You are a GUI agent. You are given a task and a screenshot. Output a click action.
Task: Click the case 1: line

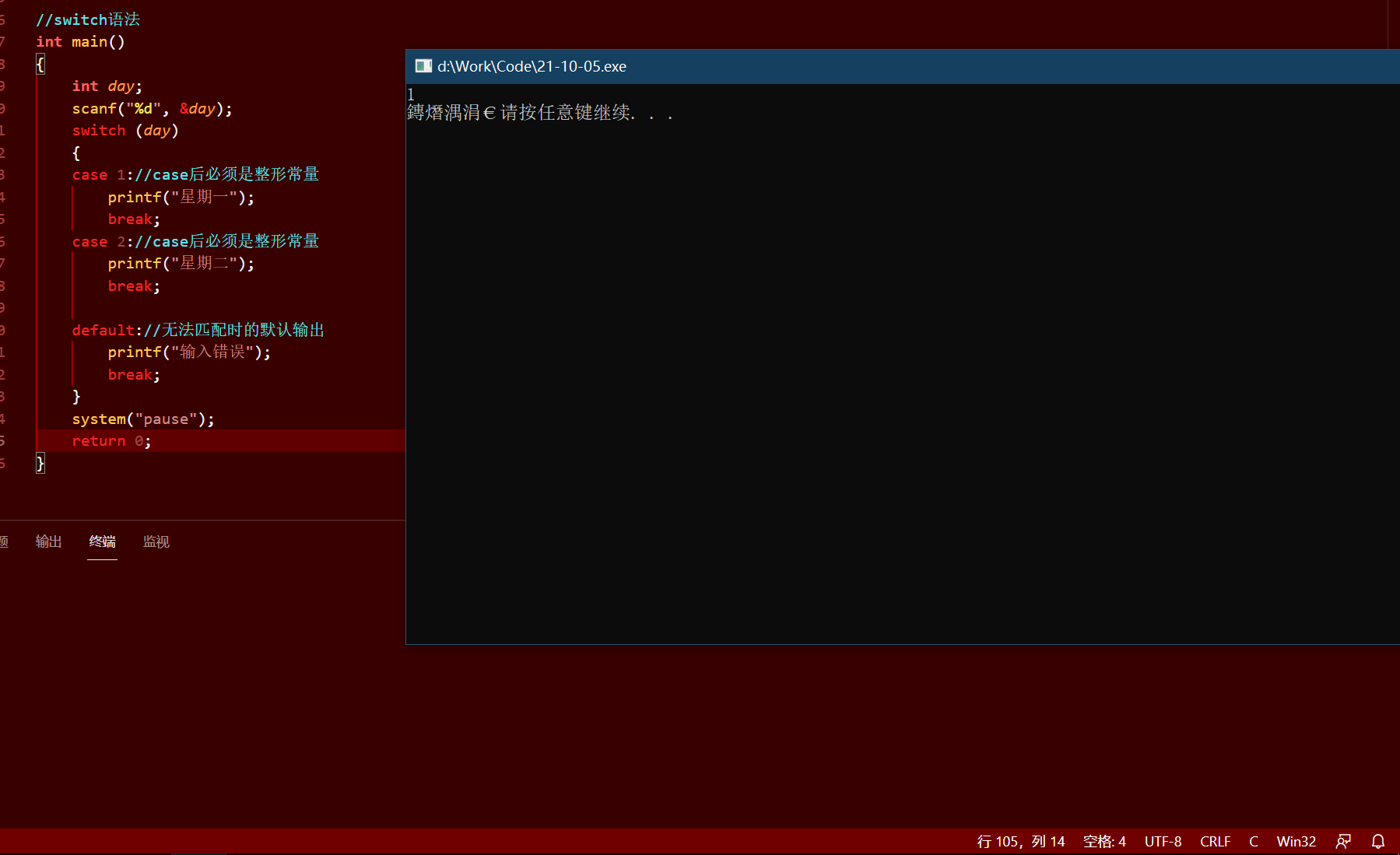[x=195, y=174]
